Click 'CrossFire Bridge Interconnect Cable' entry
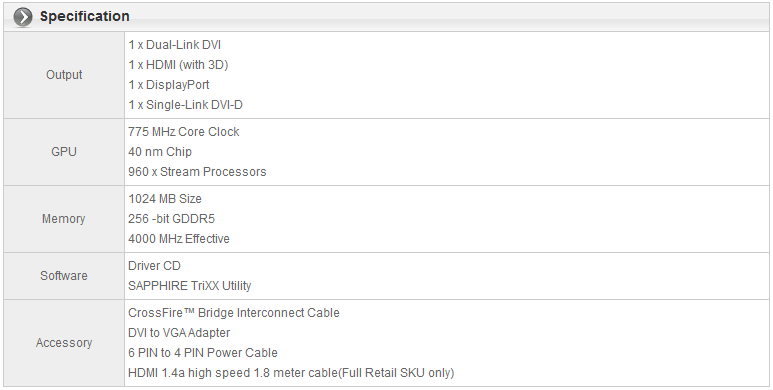Image resolution: width=773 pixels, height=390 pixels. point(234,313)
